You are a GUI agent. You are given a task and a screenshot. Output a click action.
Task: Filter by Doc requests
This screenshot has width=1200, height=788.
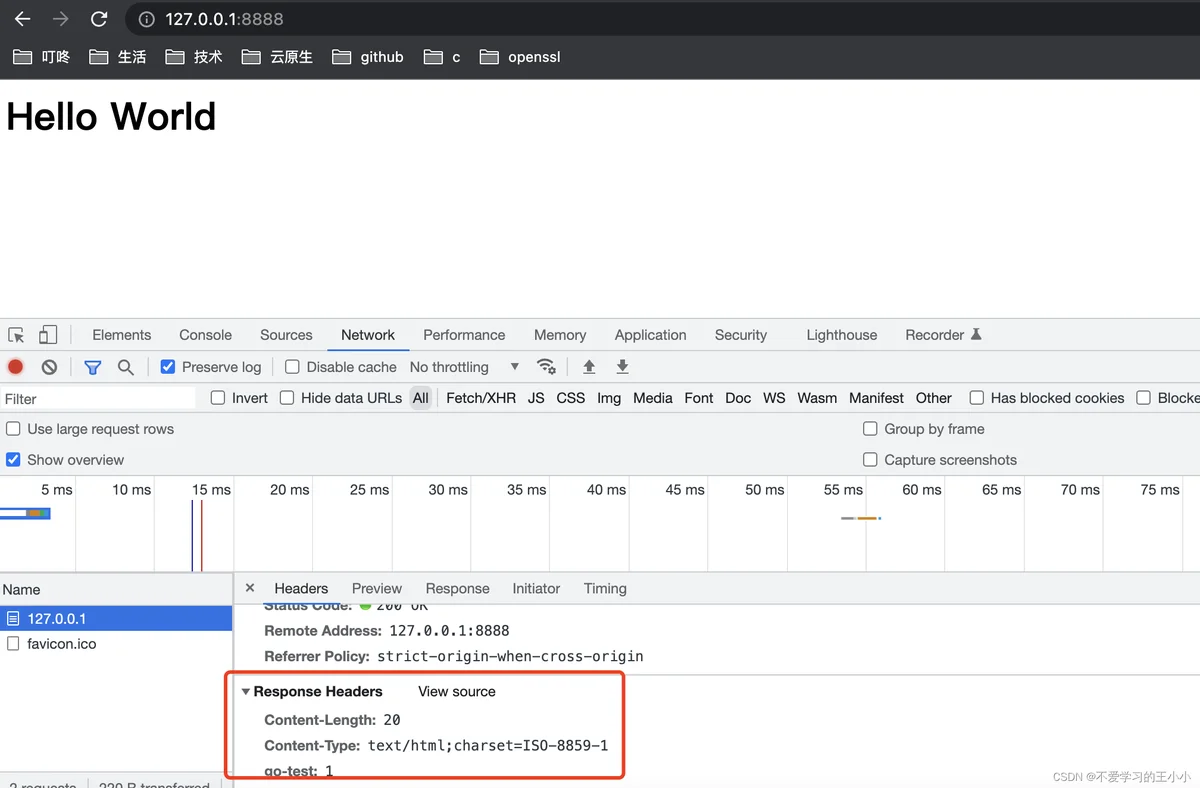(x=738, y=398)
